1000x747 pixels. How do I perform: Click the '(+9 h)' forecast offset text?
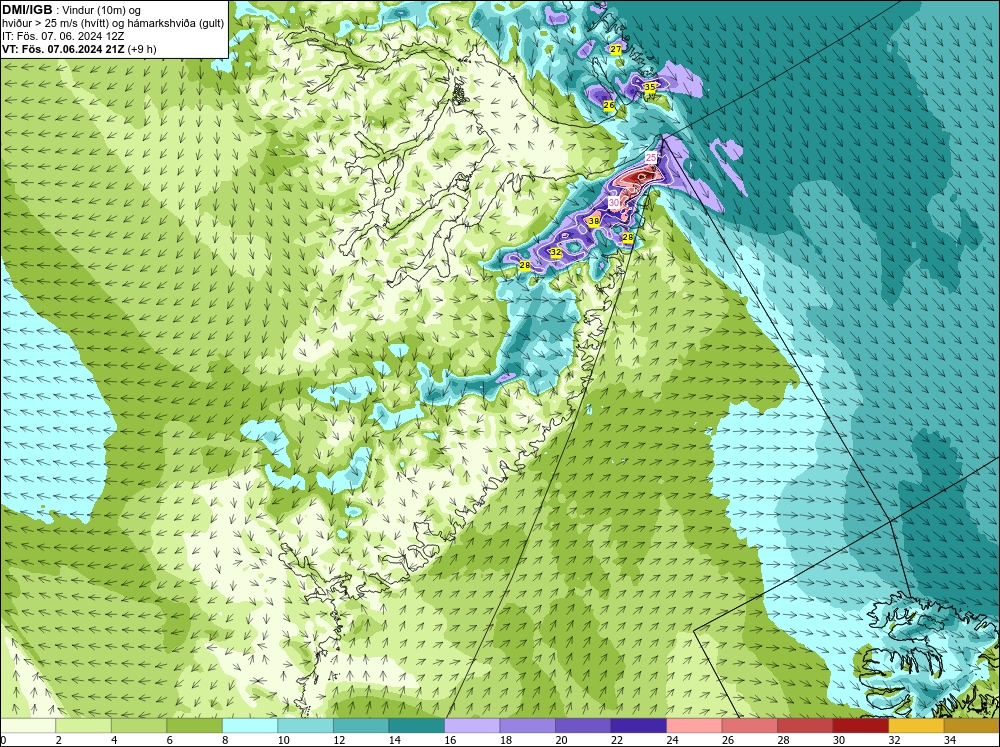tap(142, 49)
